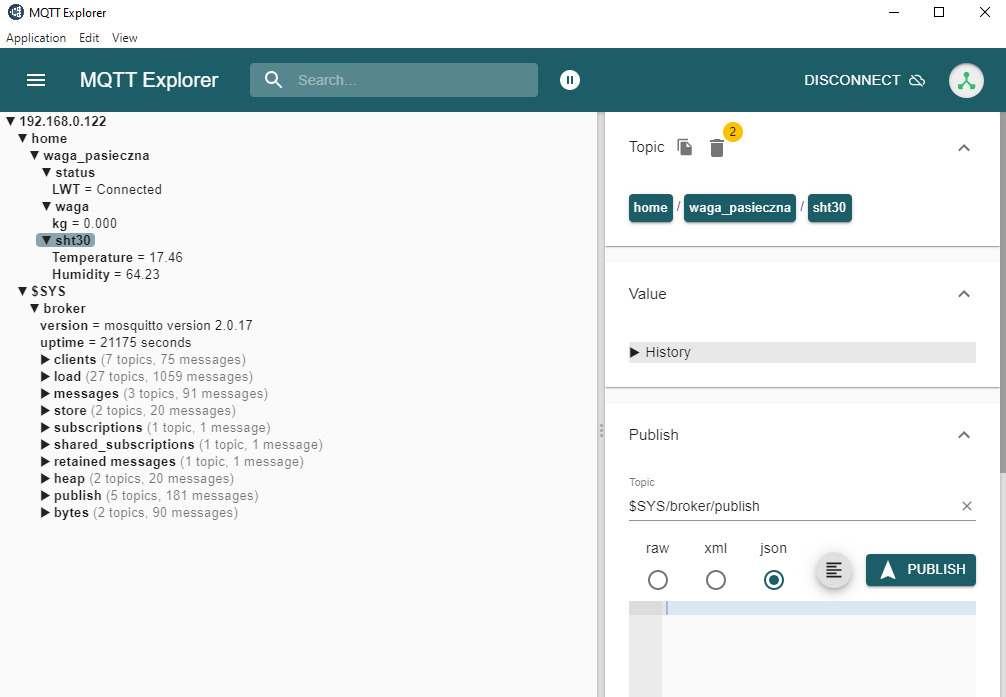The width and height of the screenshot is (1006, 697).
Task: Click the MQTT Explorer header title
Action: coord(149,80)
